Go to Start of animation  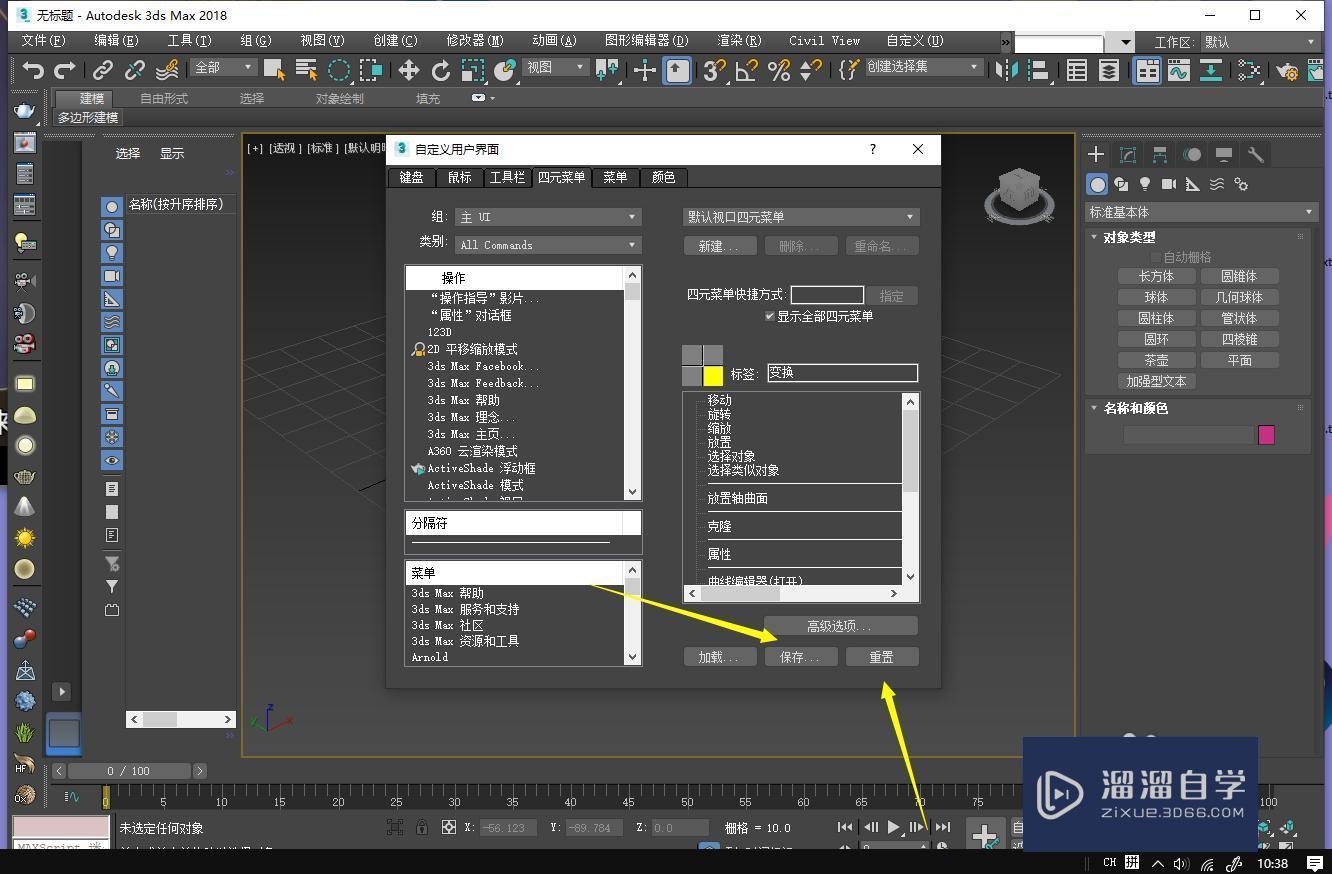pos(845,827)
